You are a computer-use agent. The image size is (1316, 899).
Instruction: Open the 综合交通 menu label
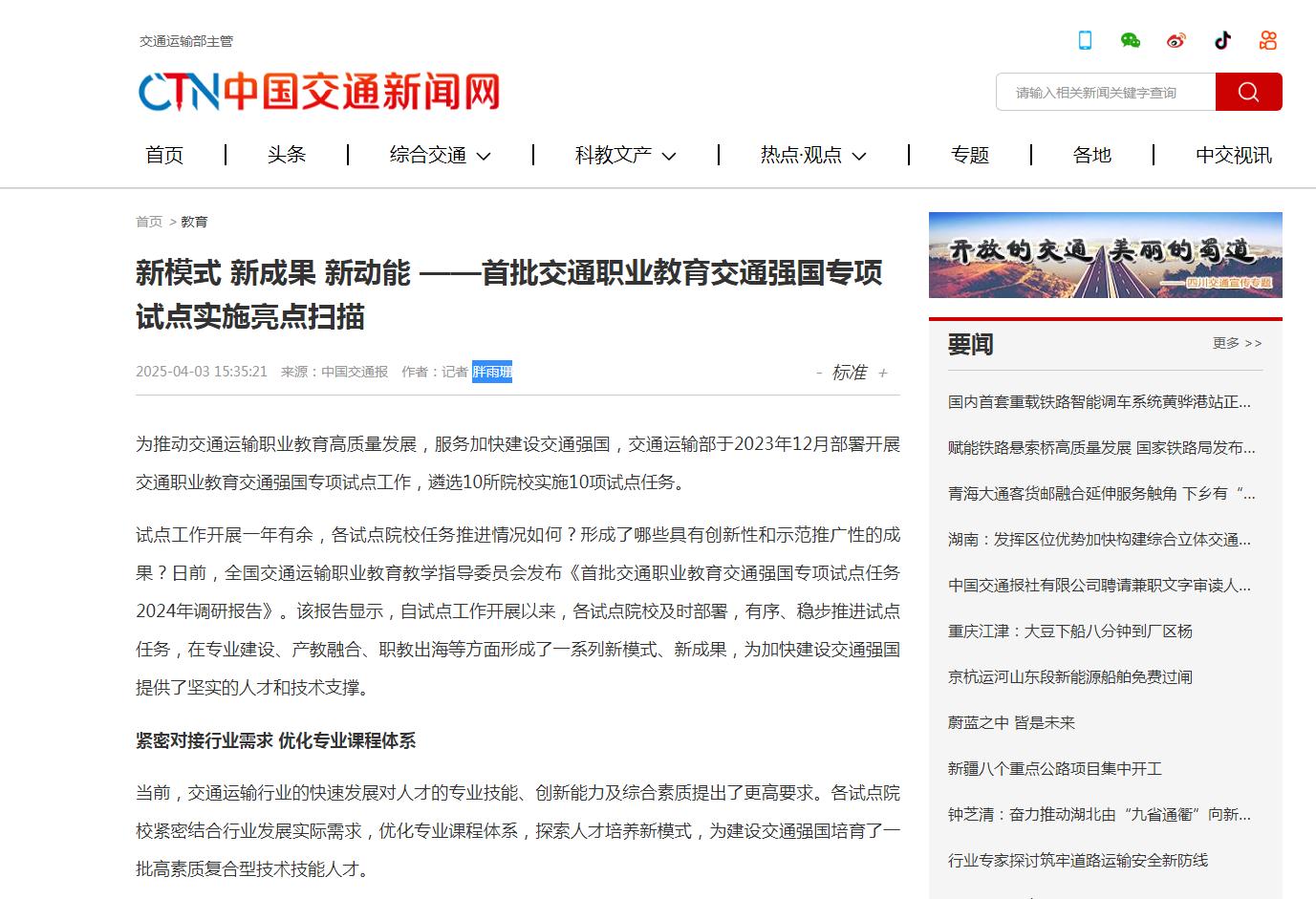(x=428, y=155)
